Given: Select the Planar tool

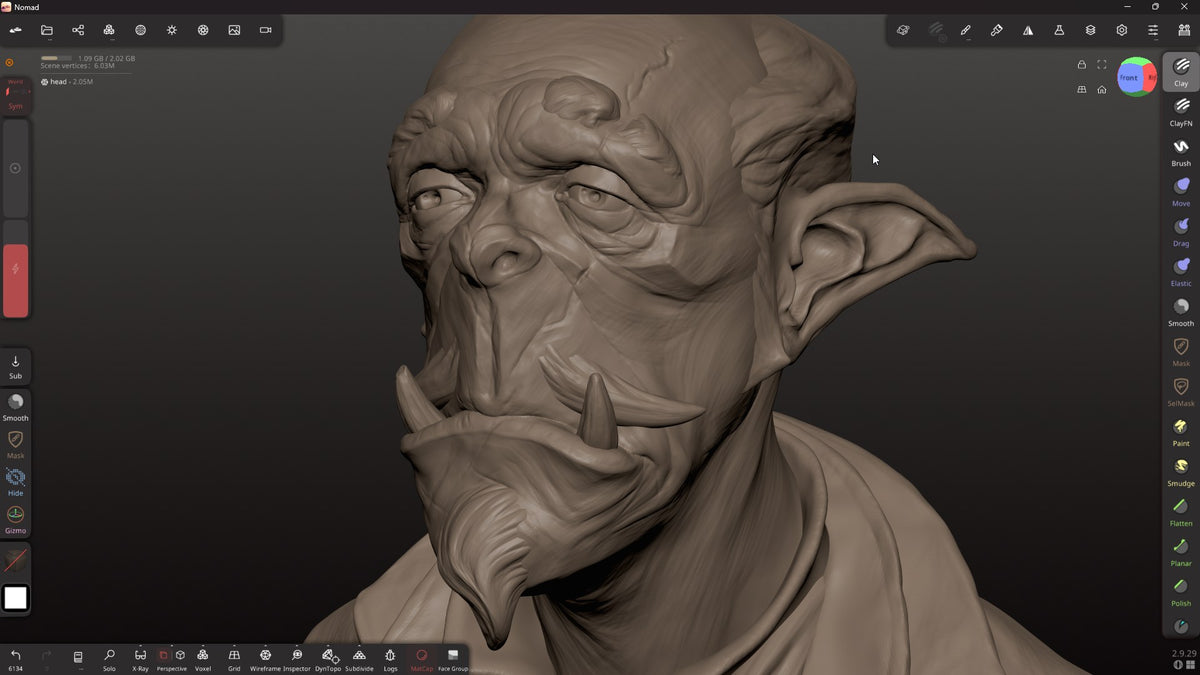Looking at the screenshot, I should 1181,551.
